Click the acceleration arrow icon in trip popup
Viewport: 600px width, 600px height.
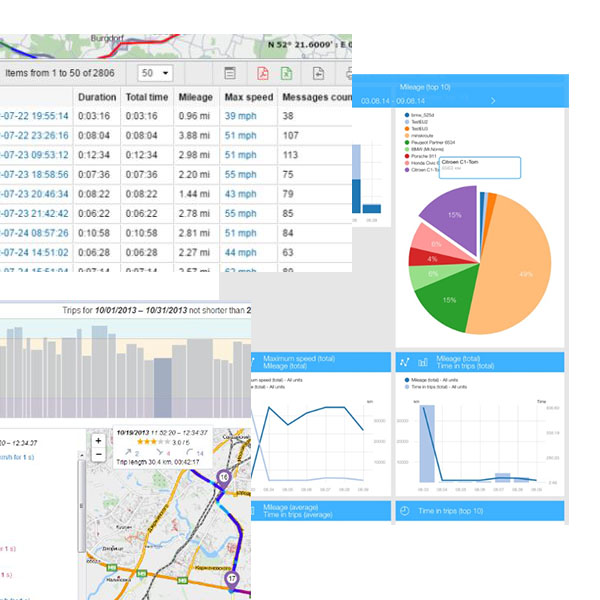[x=128, y=452]
